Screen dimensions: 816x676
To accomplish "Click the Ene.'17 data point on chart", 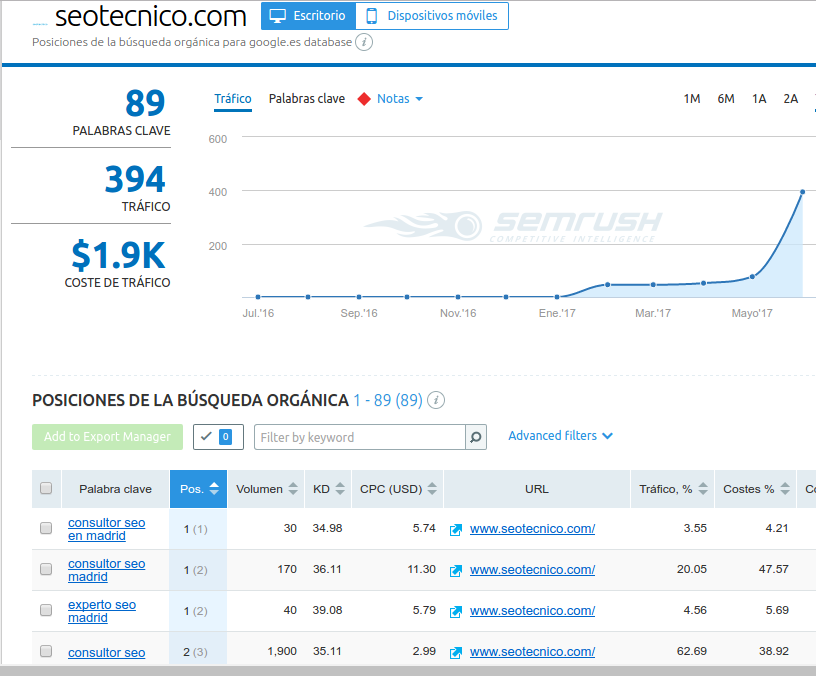I will (557, 297).
